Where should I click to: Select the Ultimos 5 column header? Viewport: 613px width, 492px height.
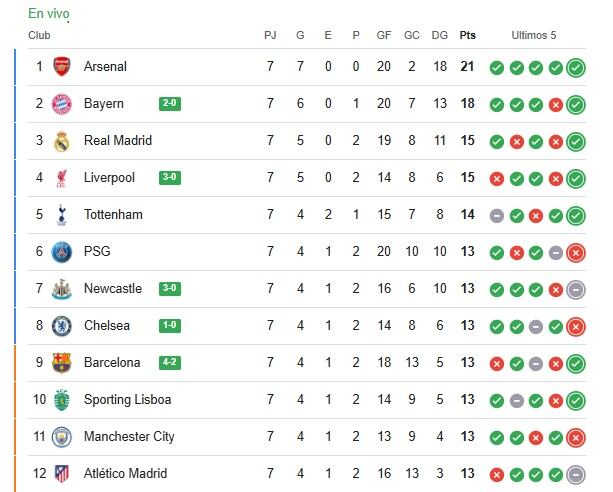(534, 35)
